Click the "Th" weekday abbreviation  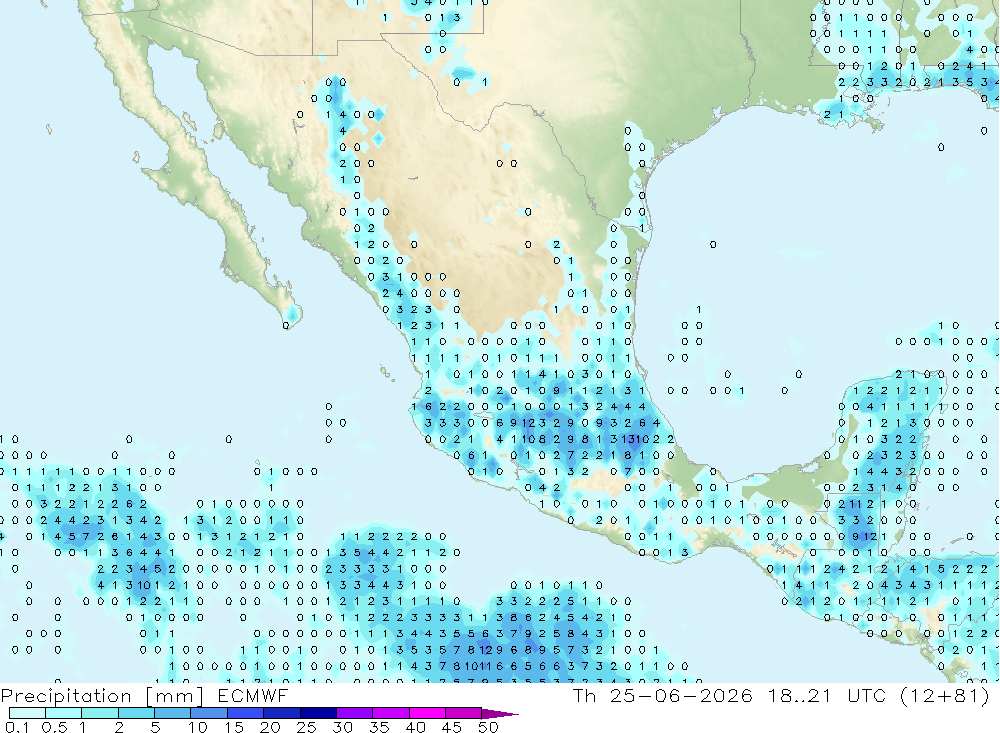pos(584,695)
